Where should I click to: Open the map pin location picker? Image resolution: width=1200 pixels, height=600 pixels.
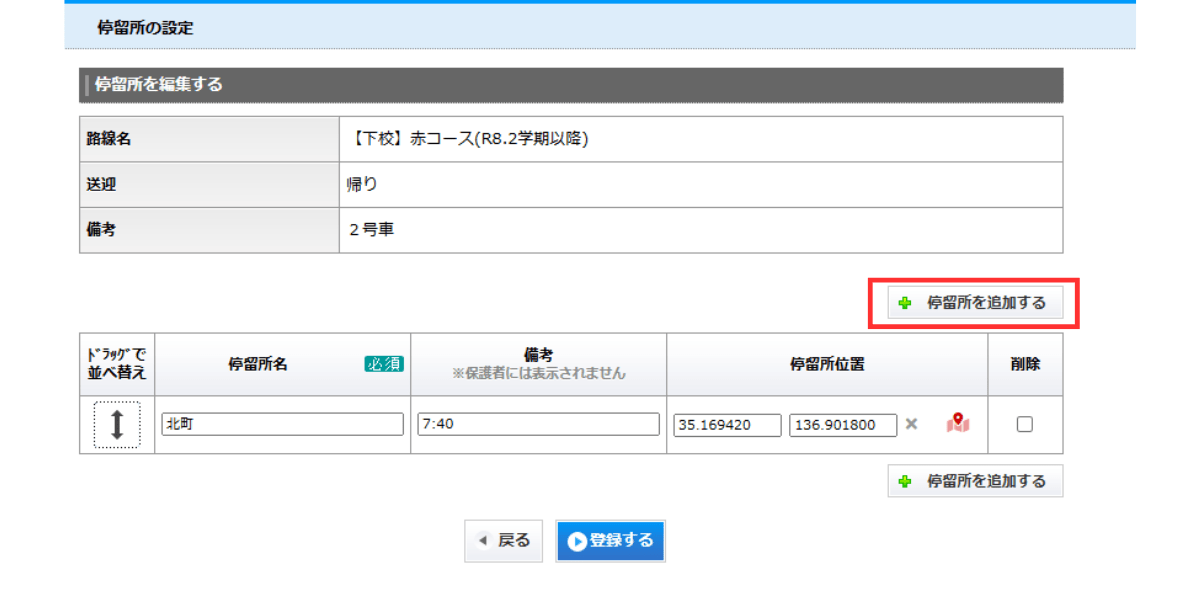tap(958, 424)
